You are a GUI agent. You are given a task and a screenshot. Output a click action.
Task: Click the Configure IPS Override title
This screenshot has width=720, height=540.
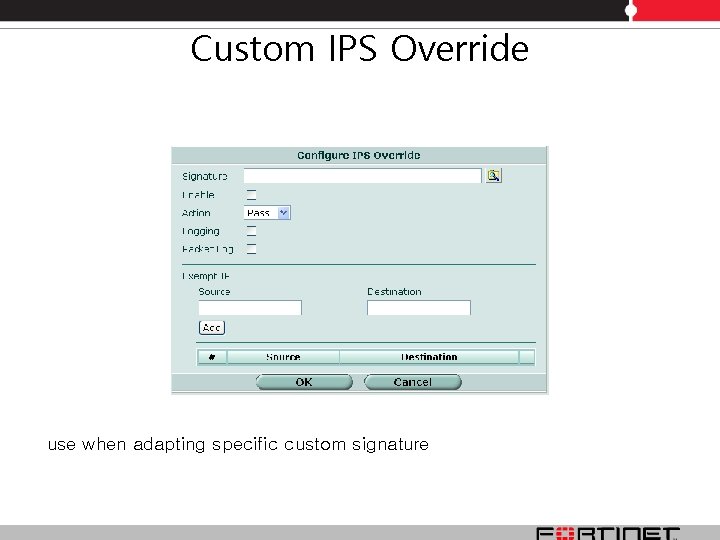pyautogui.click(x=359, y=155)
